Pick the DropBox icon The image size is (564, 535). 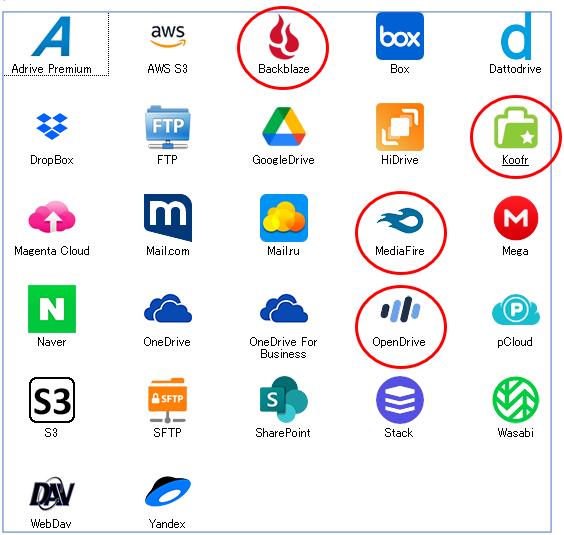click(52, 126)
